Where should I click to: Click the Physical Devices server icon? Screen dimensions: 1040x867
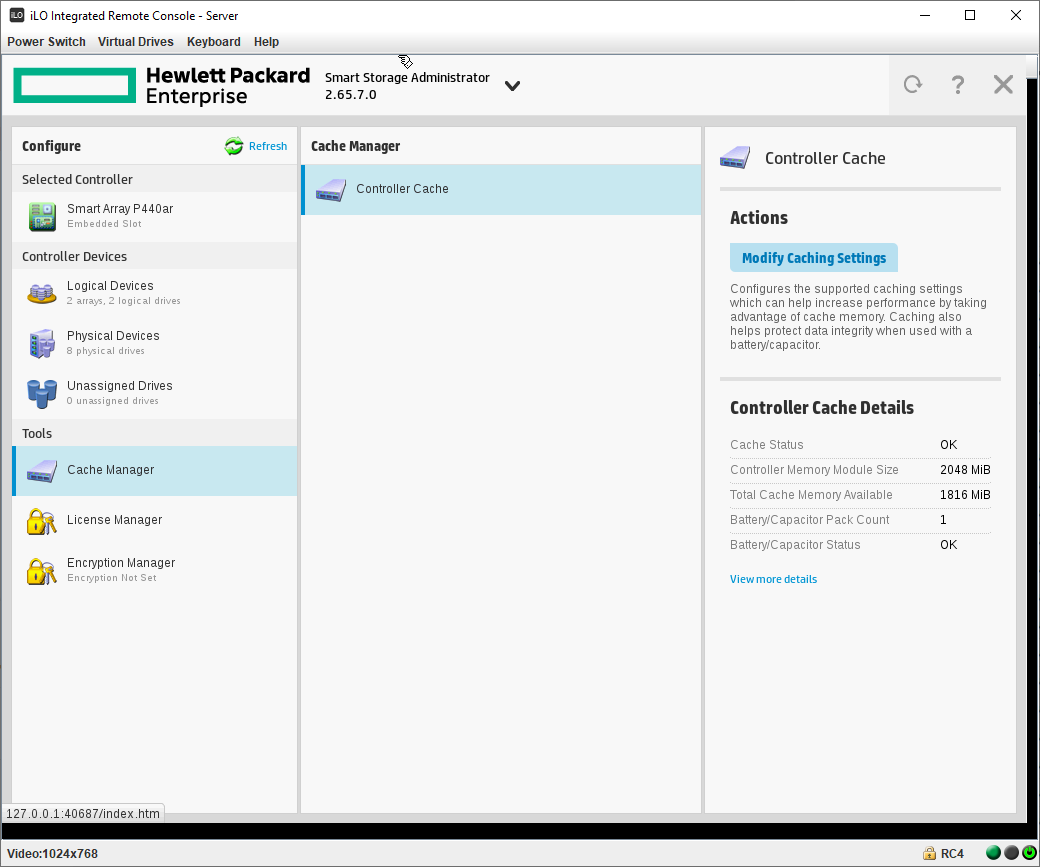(42, 343)
